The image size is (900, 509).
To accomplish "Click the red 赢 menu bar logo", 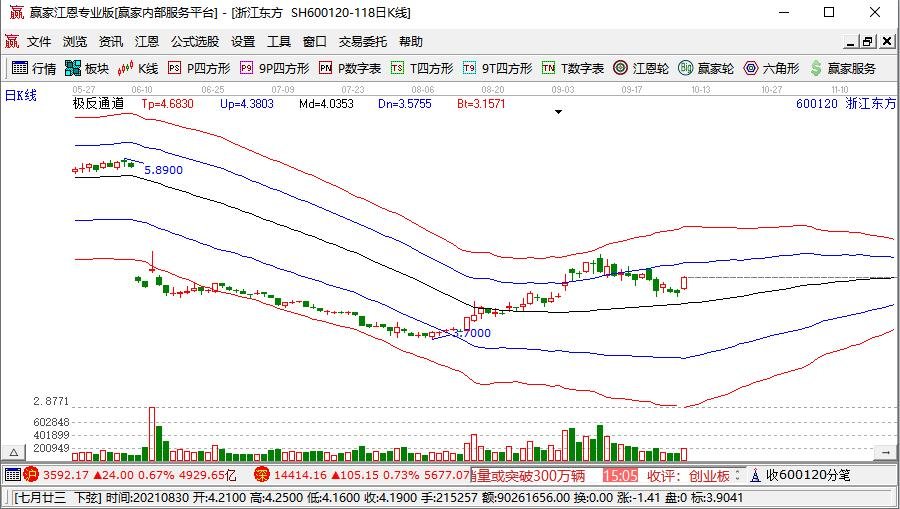I will point(11,41).
